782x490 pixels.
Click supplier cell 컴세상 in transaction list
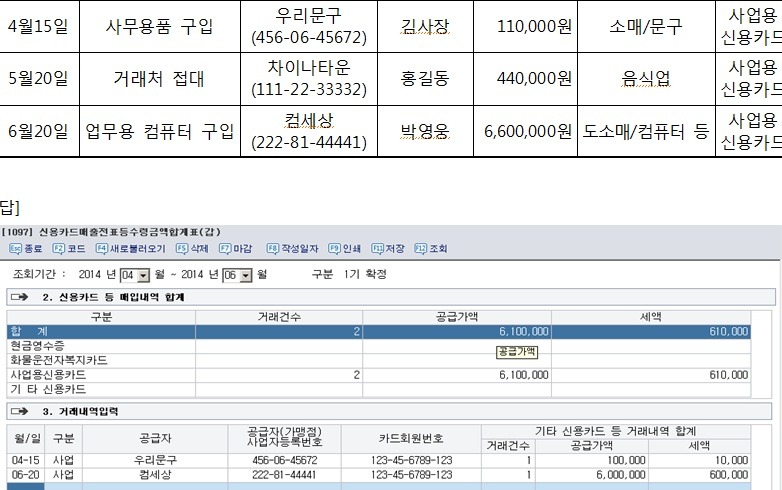pyautogui.click(x=155, y=475)
